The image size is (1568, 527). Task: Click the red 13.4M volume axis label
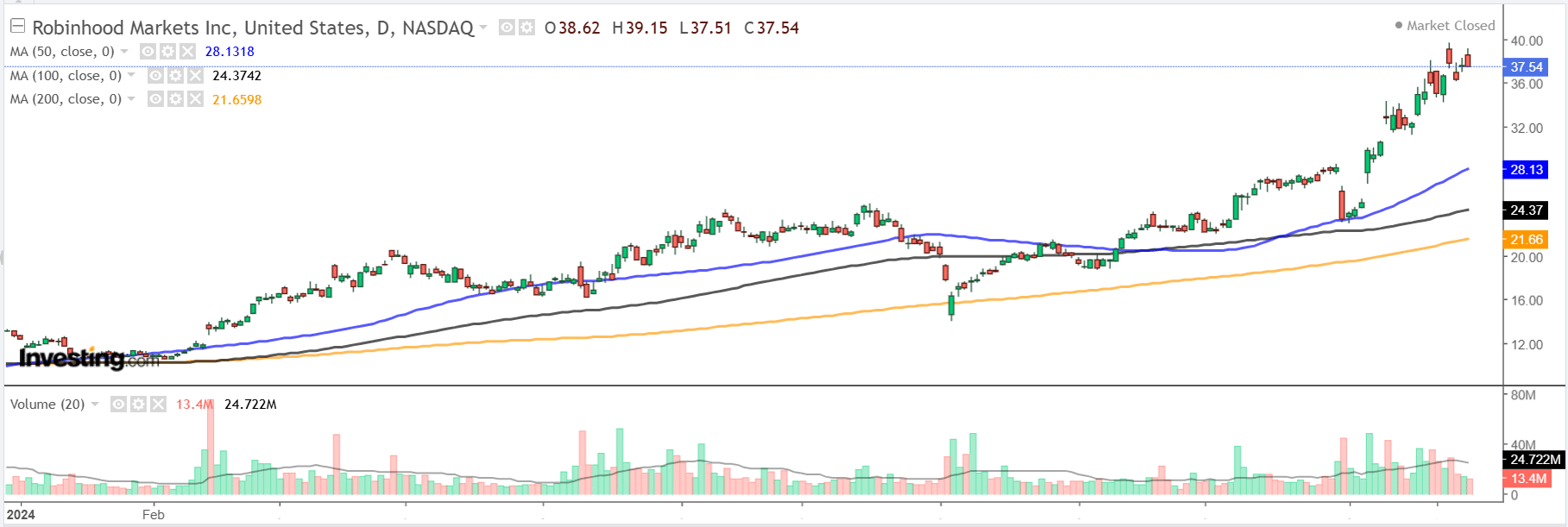[x=1528, y=479]
